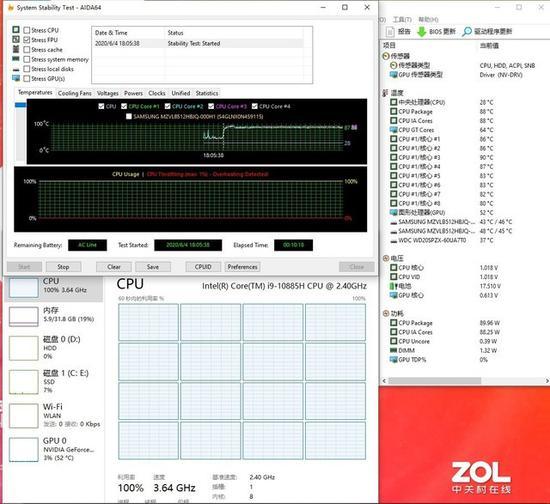Image resolution: width=550 pixels, height=504 pixels.
Task: Select the CPU Package temperature row icon
Action: coord(394,112)
